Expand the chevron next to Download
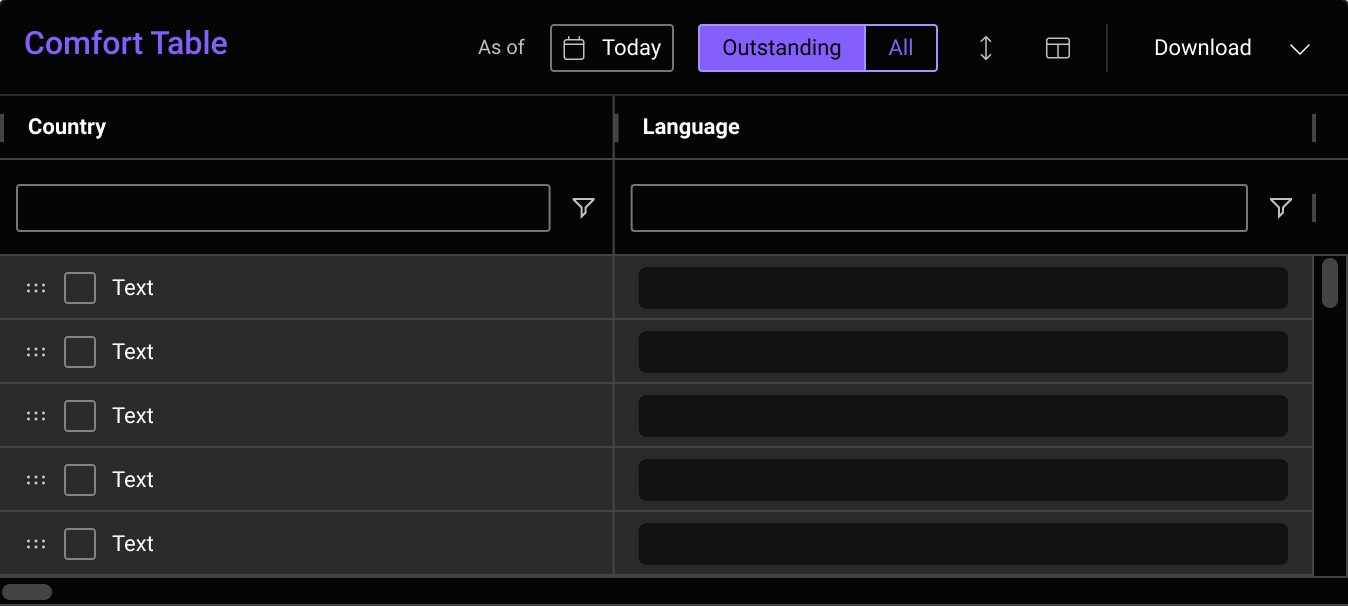Viewport: 1348px width, 606px height. point(1300,49)
